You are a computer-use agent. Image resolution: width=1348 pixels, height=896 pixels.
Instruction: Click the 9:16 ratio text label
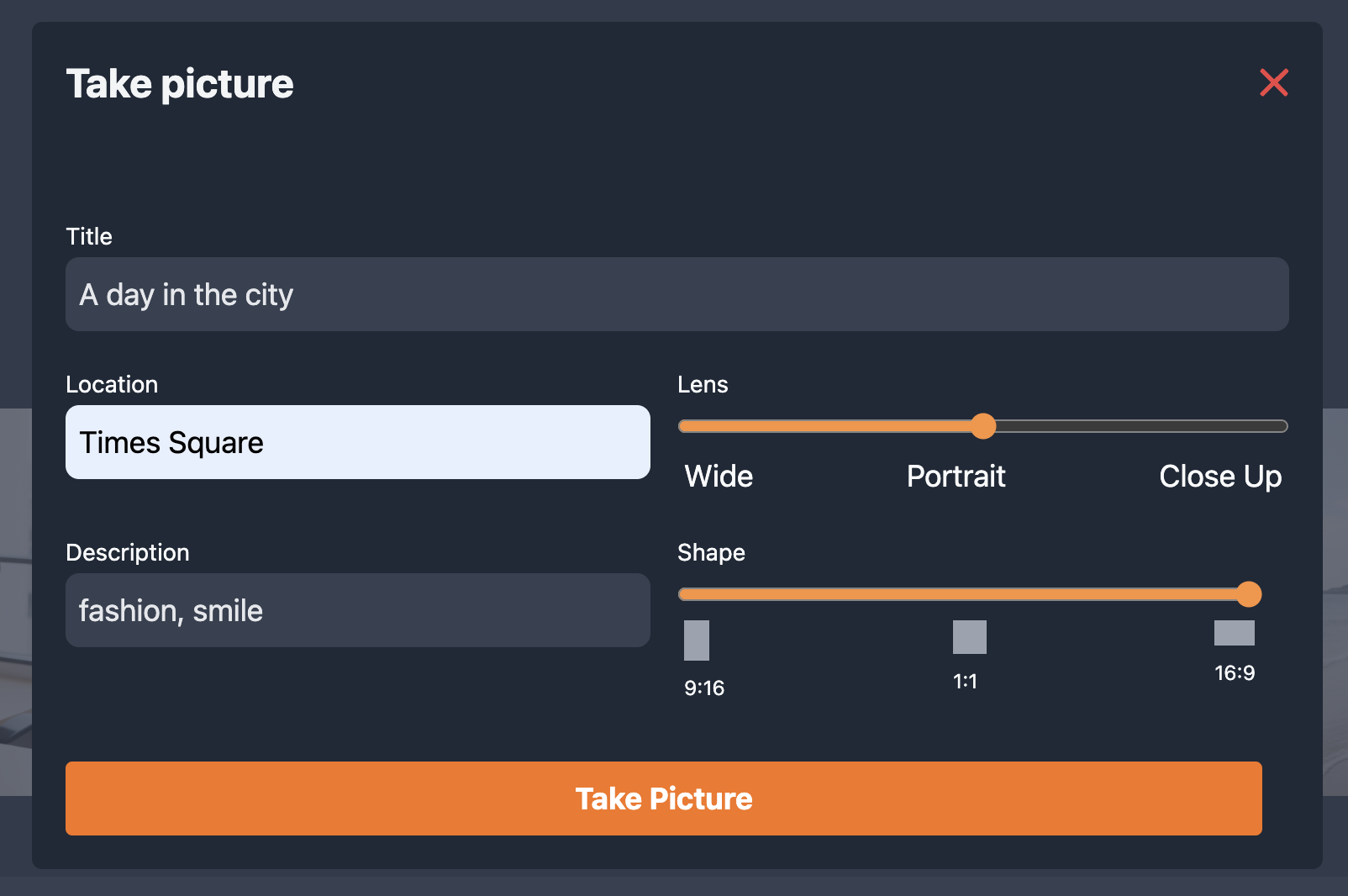704,688
